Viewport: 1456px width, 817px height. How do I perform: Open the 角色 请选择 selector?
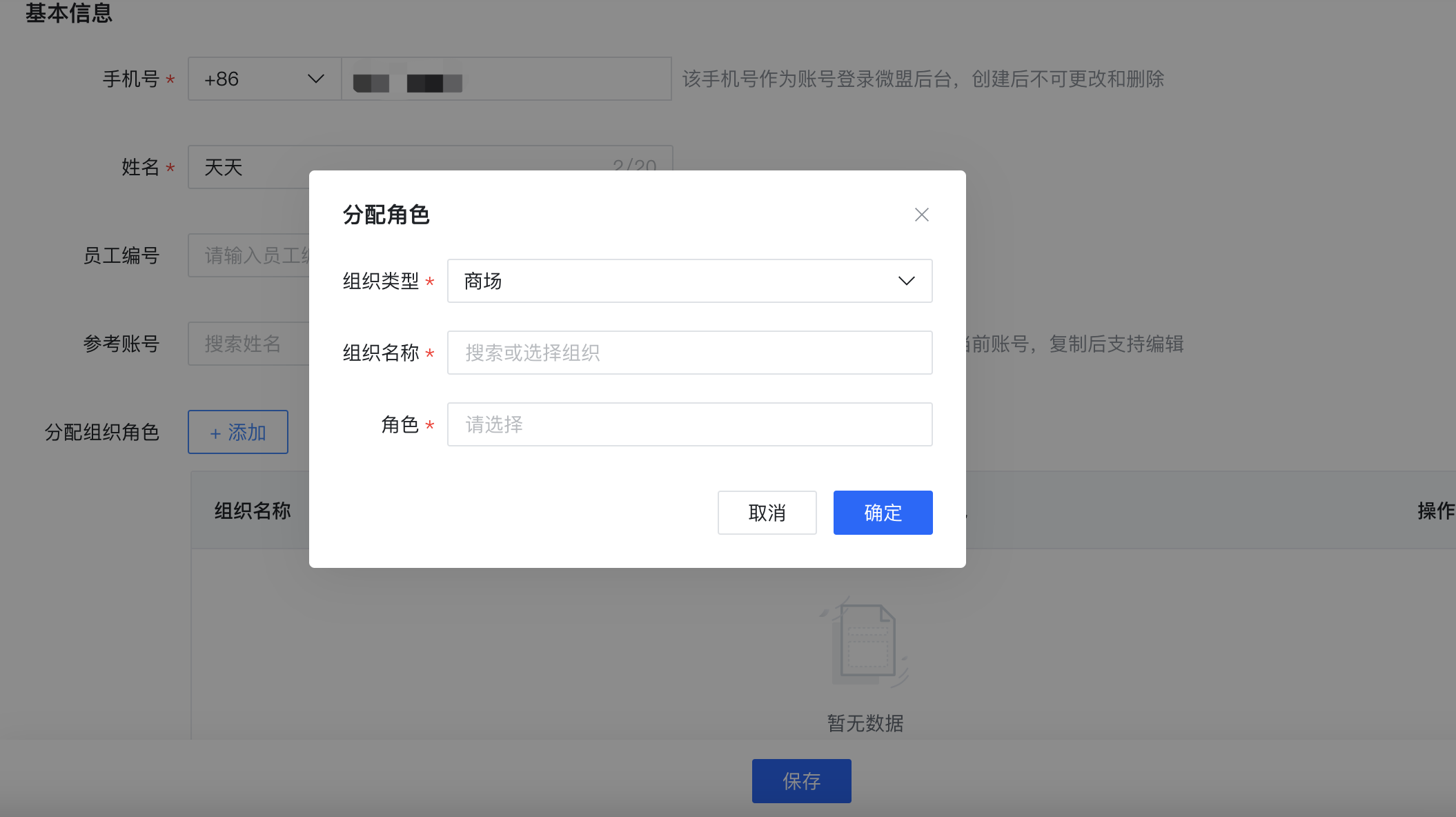click(689, 424)
